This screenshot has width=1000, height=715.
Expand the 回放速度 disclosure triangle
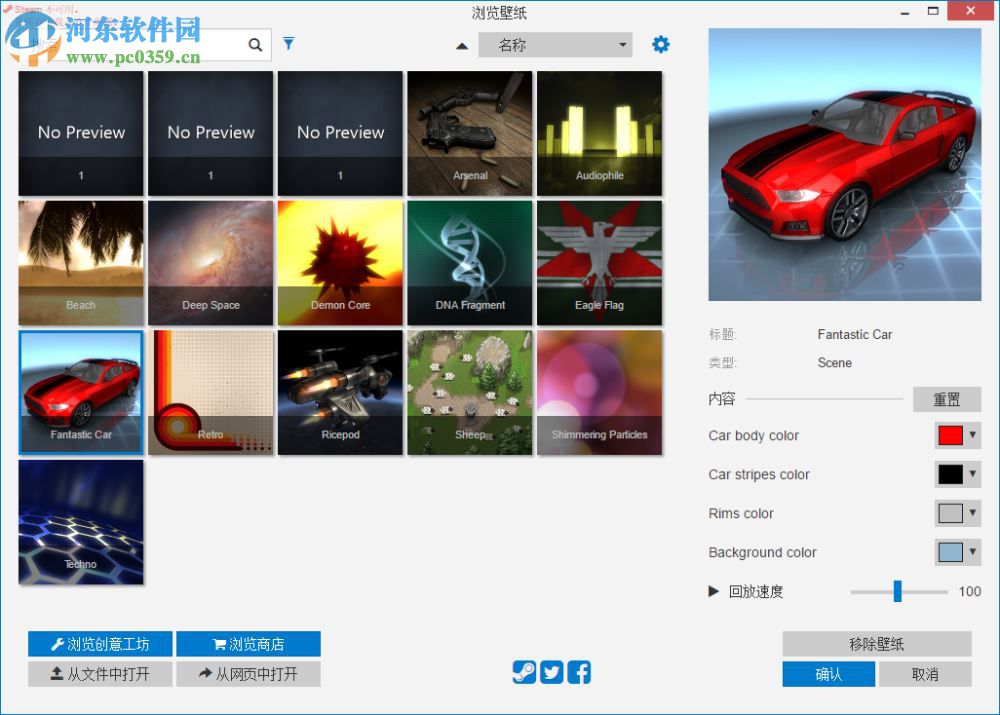[714, 591]
